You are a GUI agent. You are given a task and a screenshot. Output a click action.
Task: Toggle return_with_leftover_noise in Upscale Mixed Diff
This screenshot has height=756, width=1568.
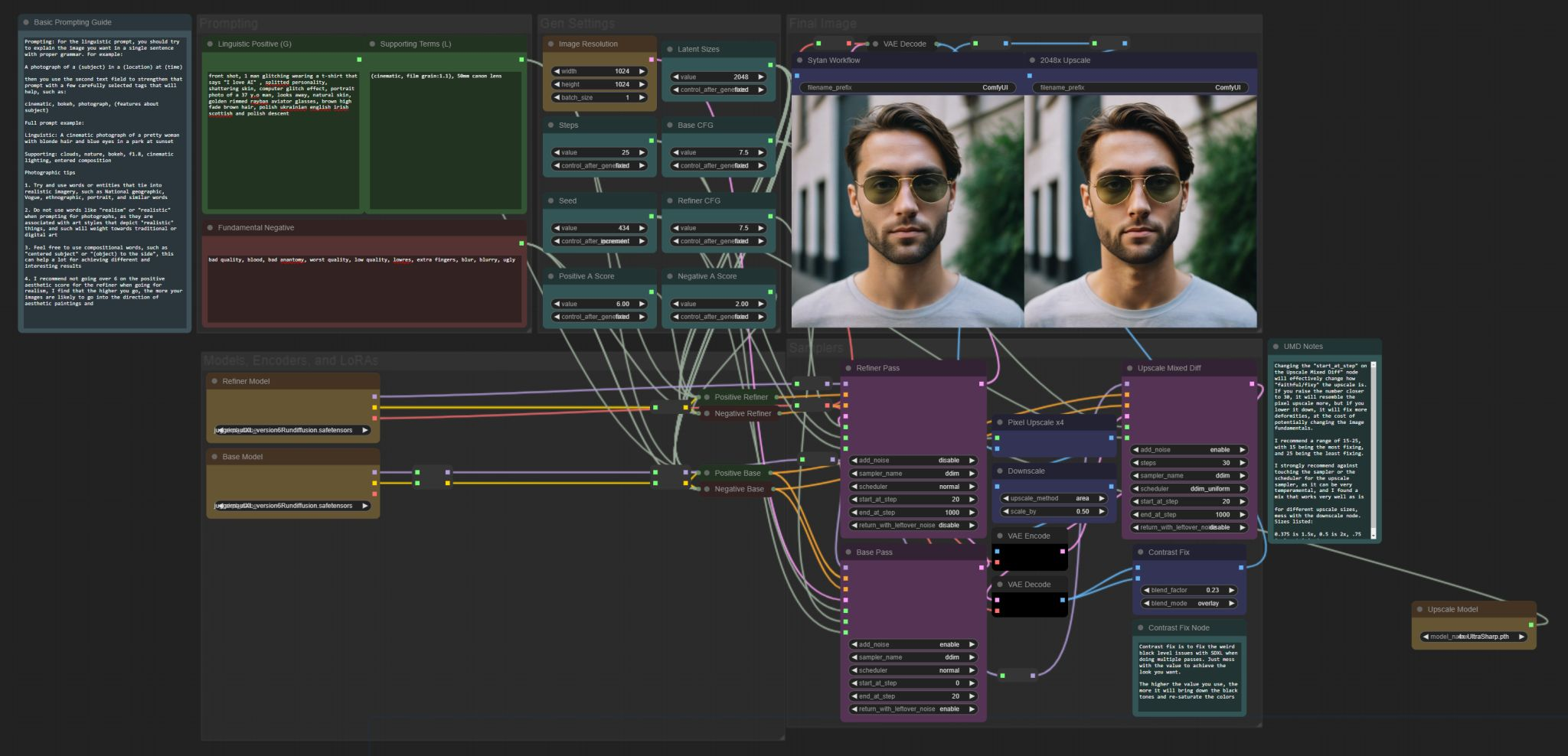tap(1189, 528)
